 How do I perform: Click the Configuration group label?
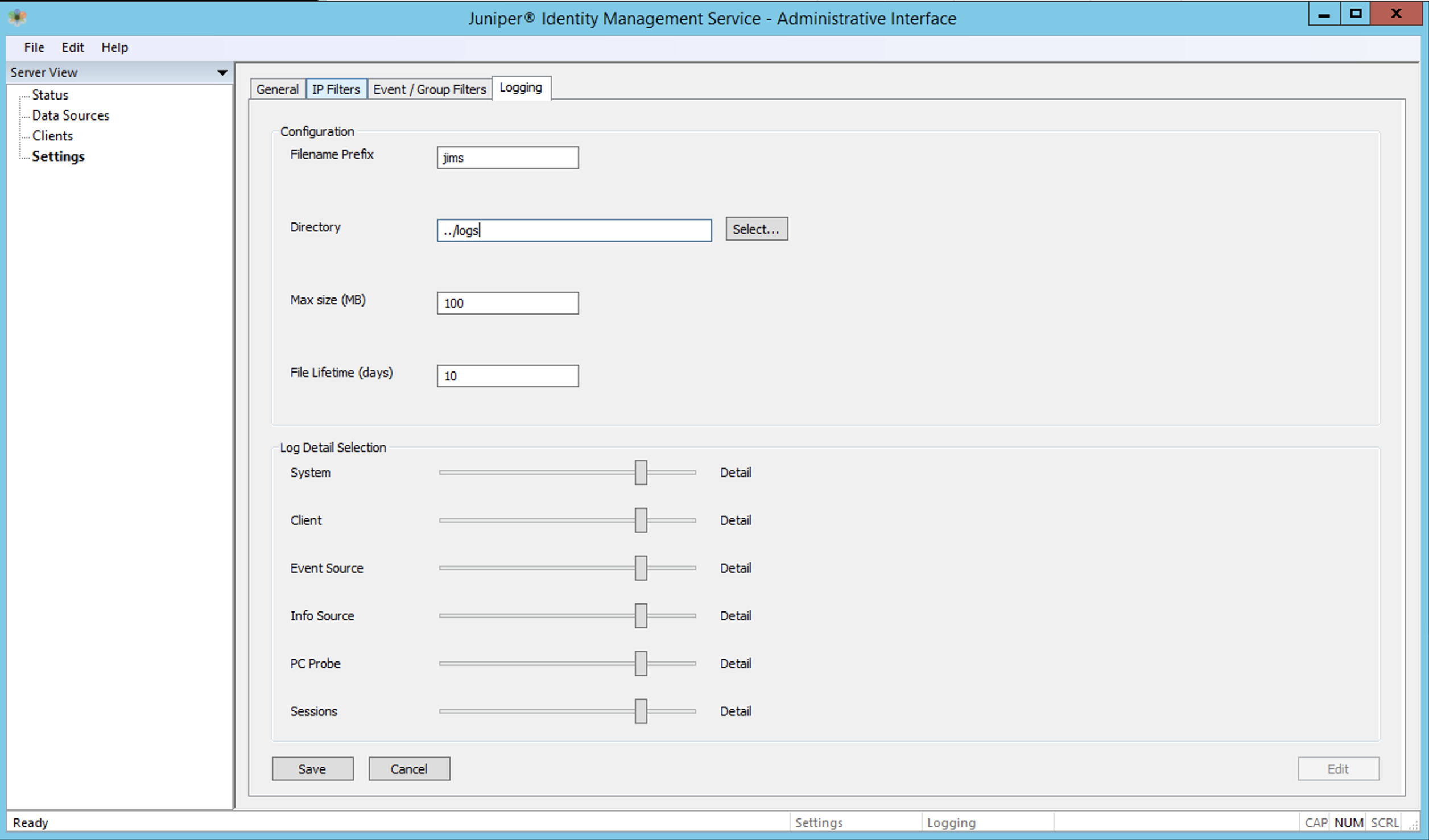(317, 131)
